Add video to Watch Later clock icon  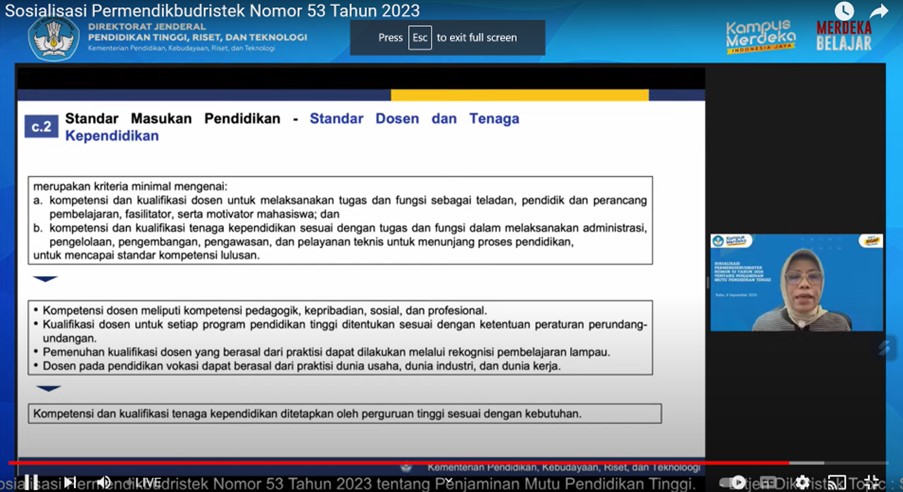coord(844,11)
